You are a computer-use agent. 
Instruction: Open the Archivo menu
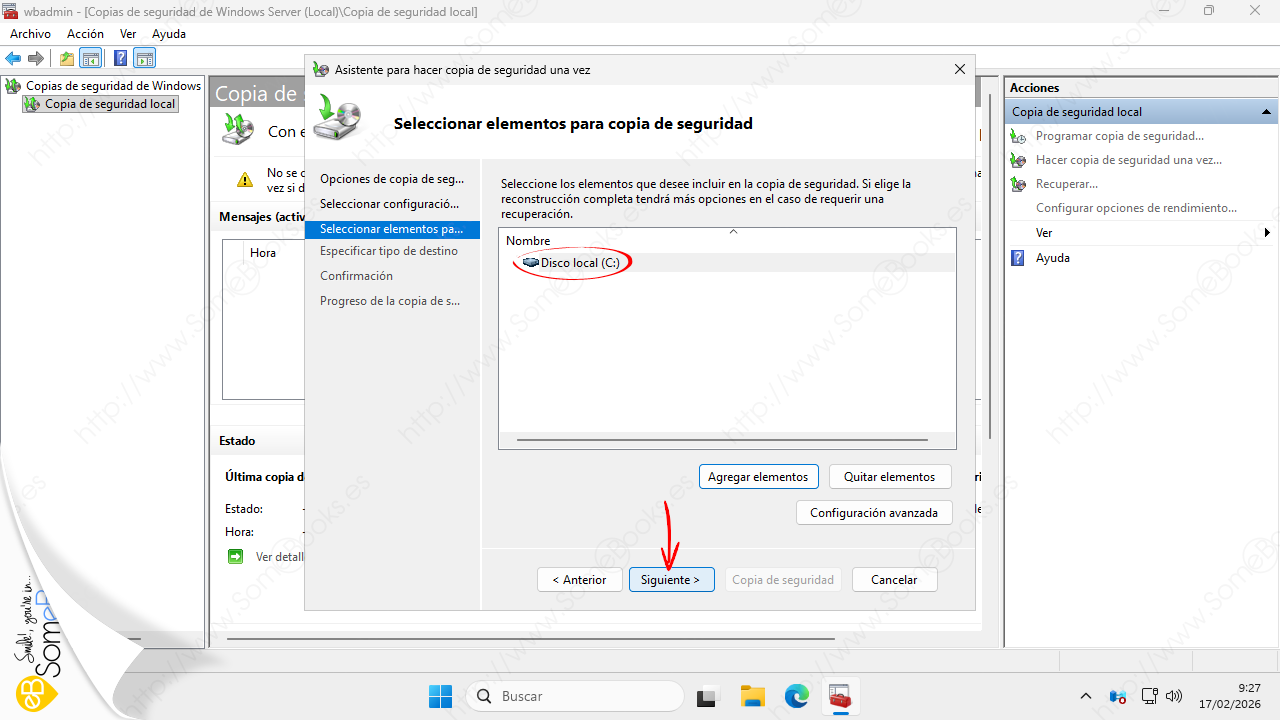[30, 34]
